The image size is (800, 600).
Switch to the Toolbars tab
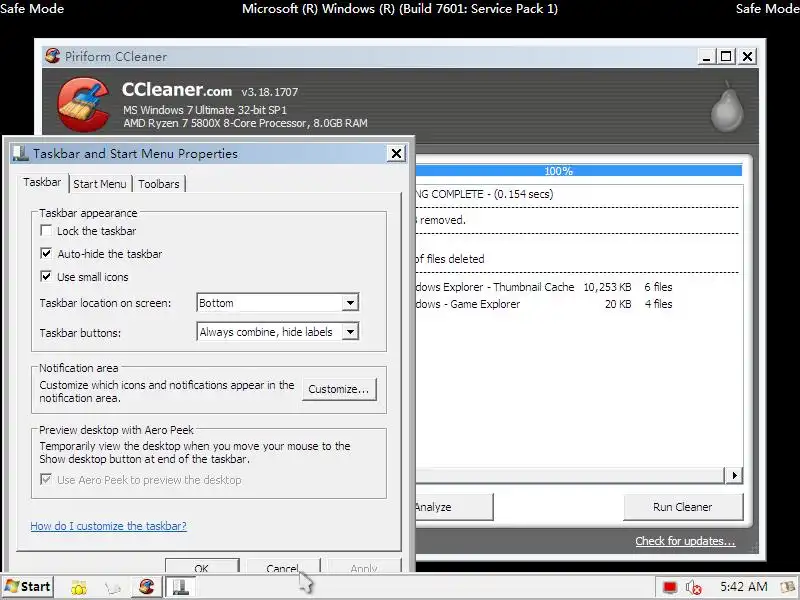pyautogui.click(x=159, y=184)
